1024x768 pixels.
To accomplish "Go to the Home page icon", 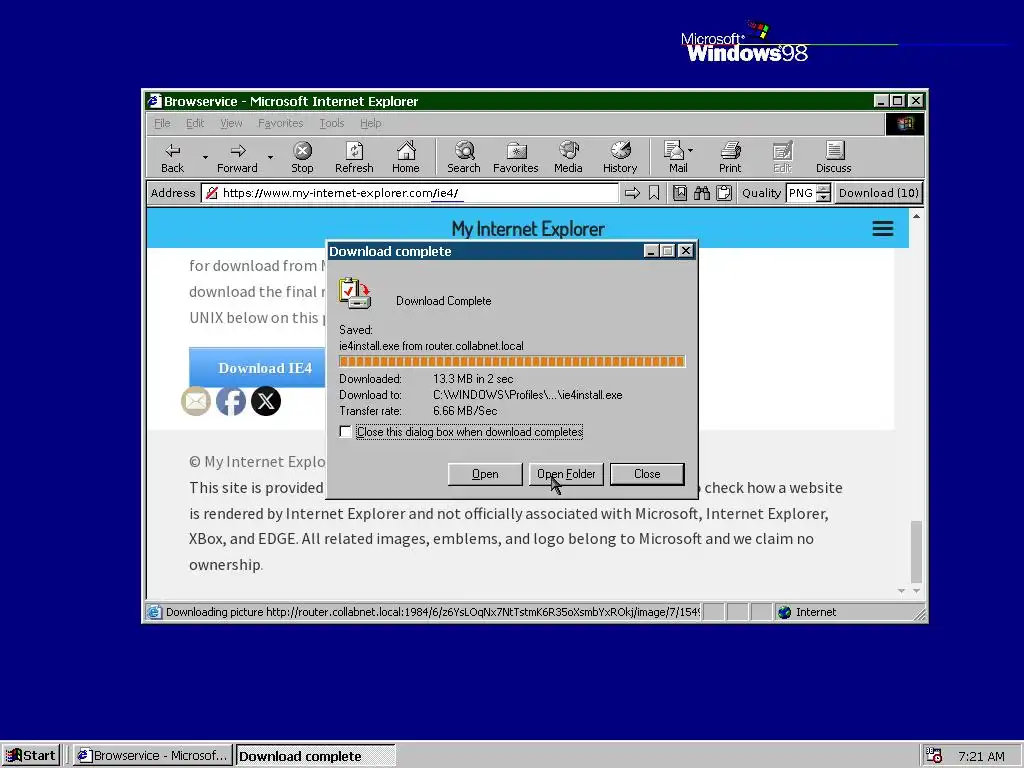I will click(x=406, y=157).
